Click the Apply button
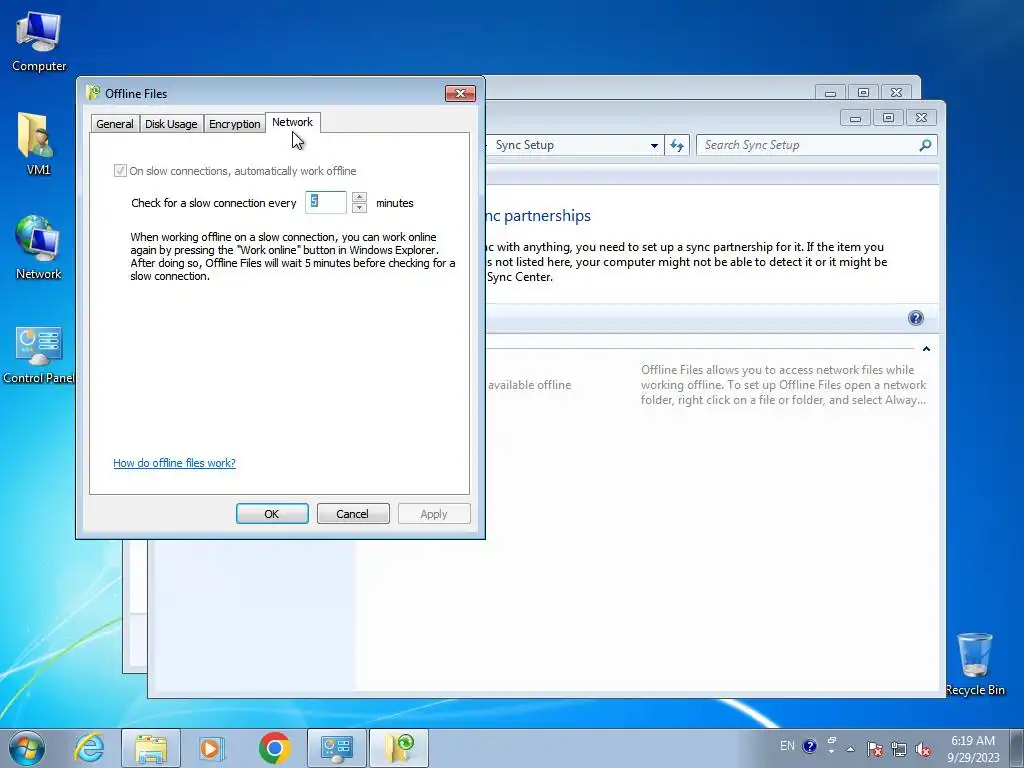The height and width of the screenshot is (768, 1024). point(434,514)
